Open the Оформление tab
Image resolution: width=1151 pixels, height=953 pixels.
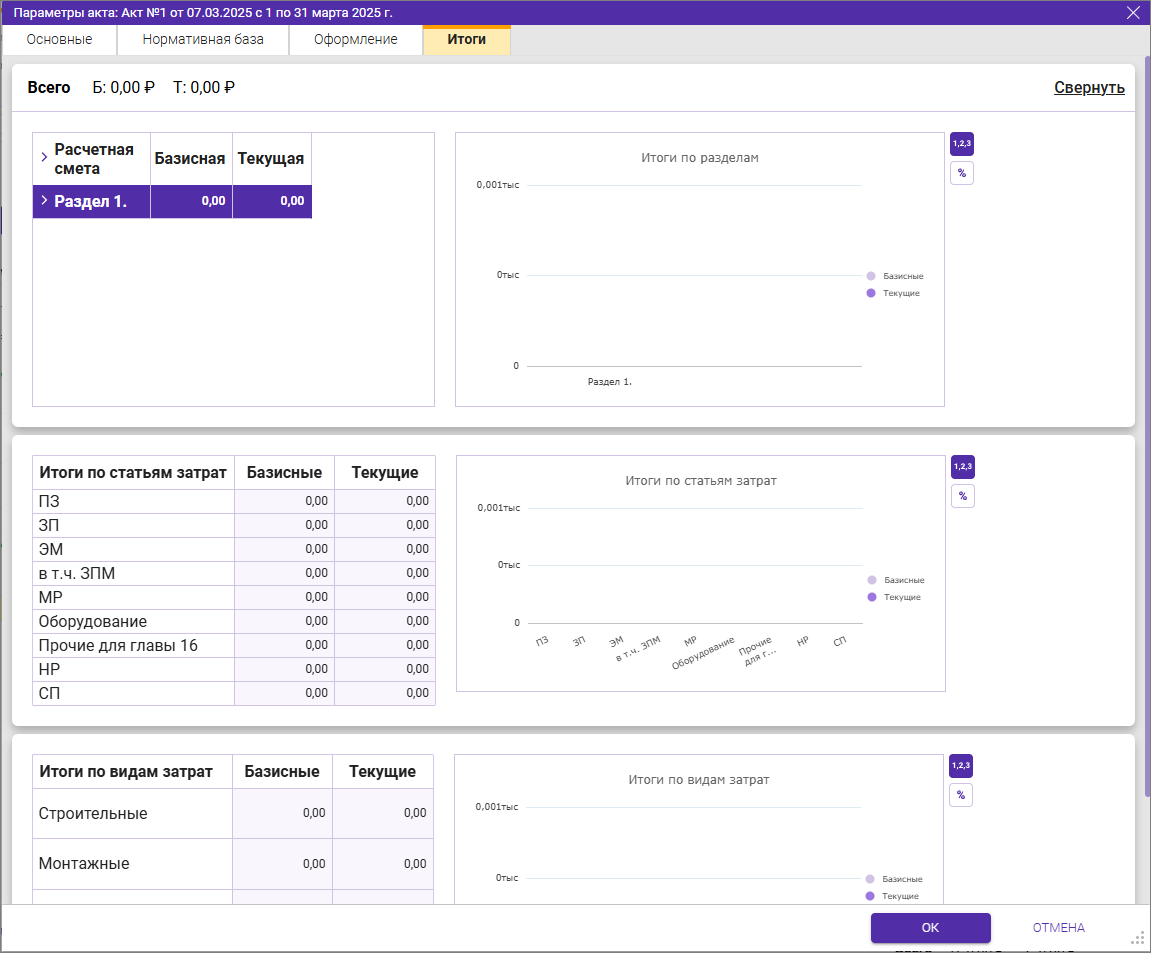tap(355, 40)
